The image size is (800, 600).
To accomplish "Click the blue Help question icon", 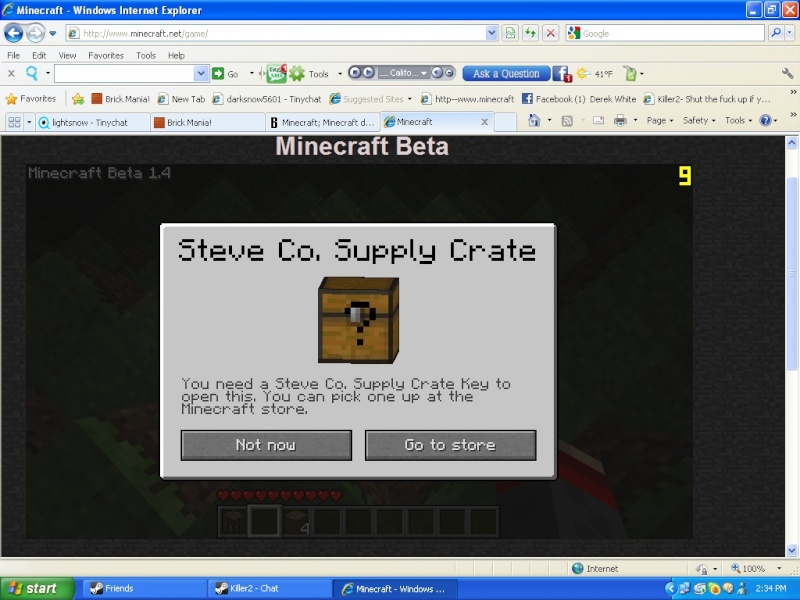I will tap(765, 121).
